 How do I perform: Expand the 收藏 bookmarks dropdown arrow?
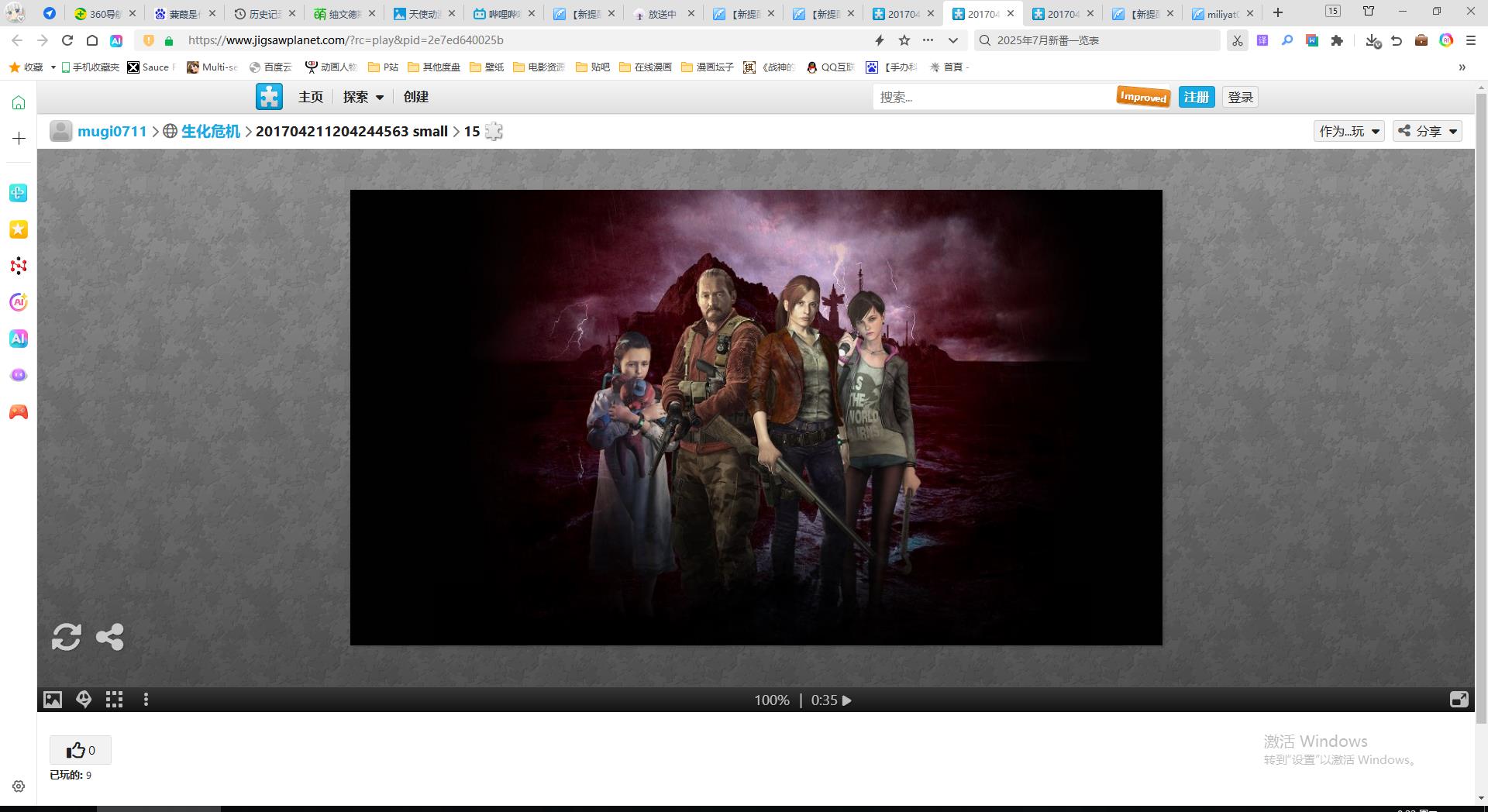tap(53, 67)
